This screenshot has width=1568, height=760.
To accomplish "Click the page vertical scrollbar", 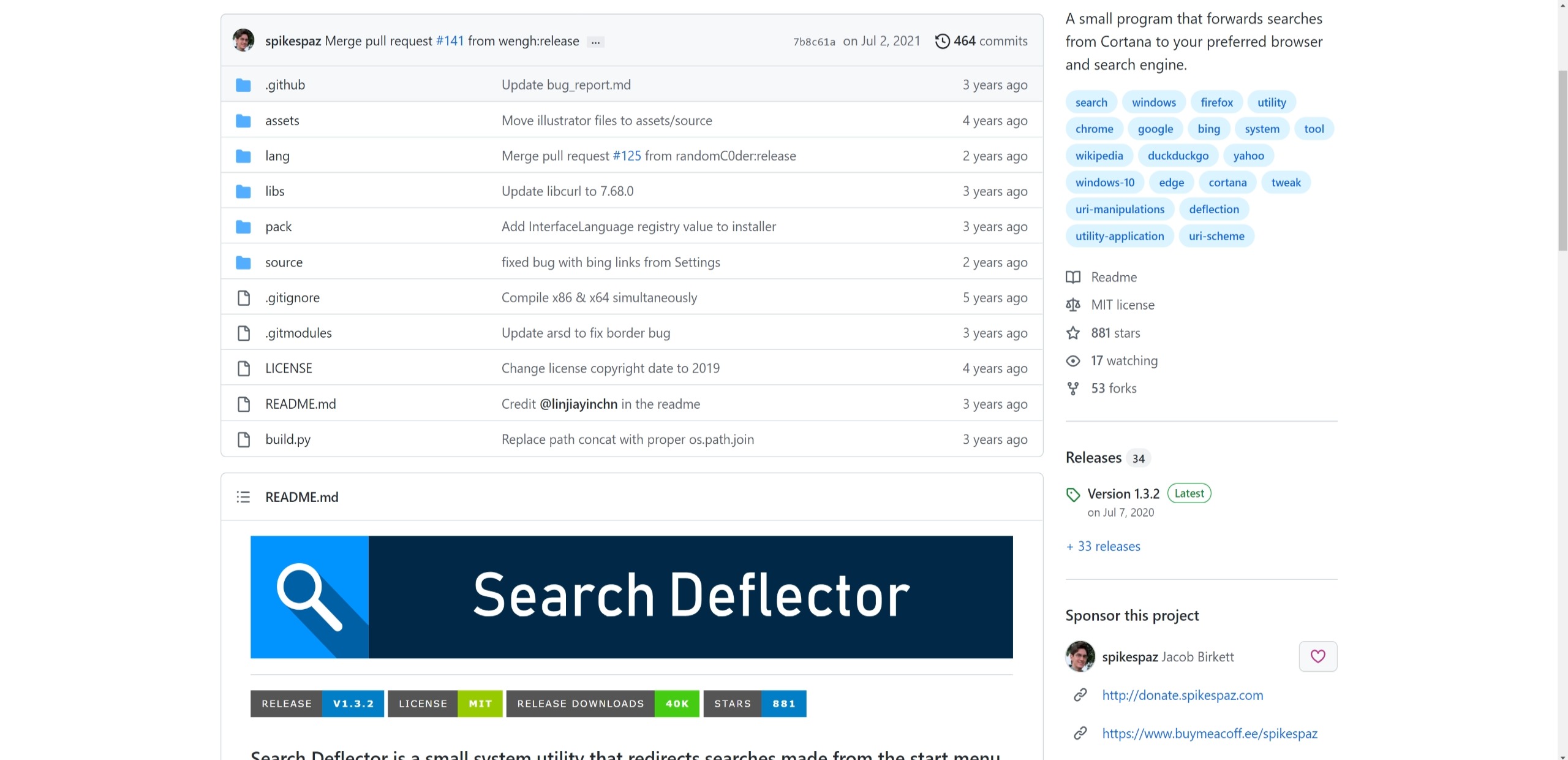I will (1562, 161).
